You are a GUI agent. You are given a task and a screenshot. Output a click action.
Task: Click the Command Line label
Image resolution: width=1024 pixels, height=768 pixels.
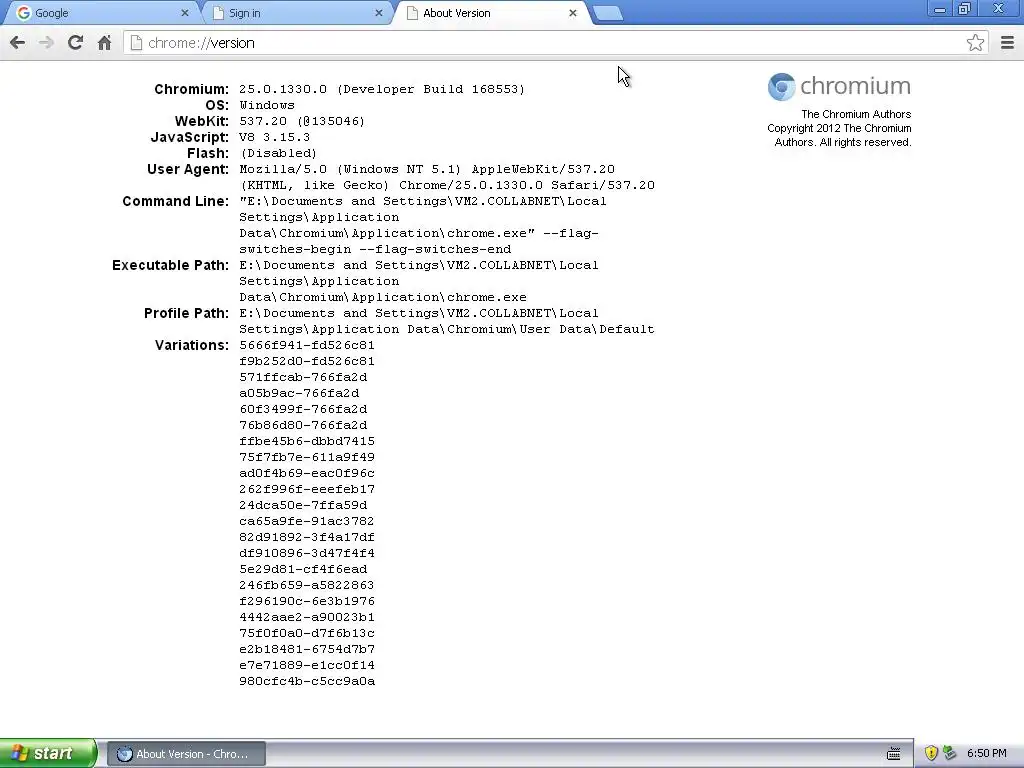coord(175,201)
